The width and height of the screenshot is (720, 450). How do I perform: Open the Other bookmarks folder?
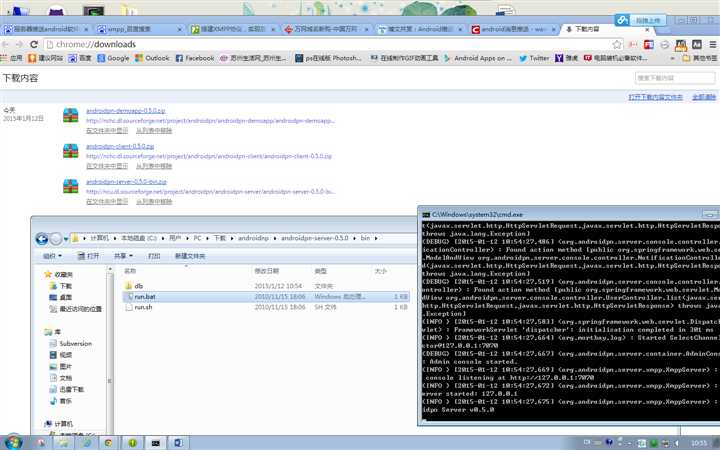pyautogui.click(x=699, y=58)
